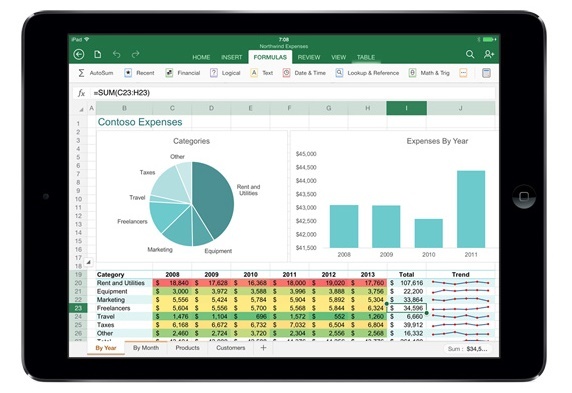
Task: Click the formula bar input field
Action: 294,93
